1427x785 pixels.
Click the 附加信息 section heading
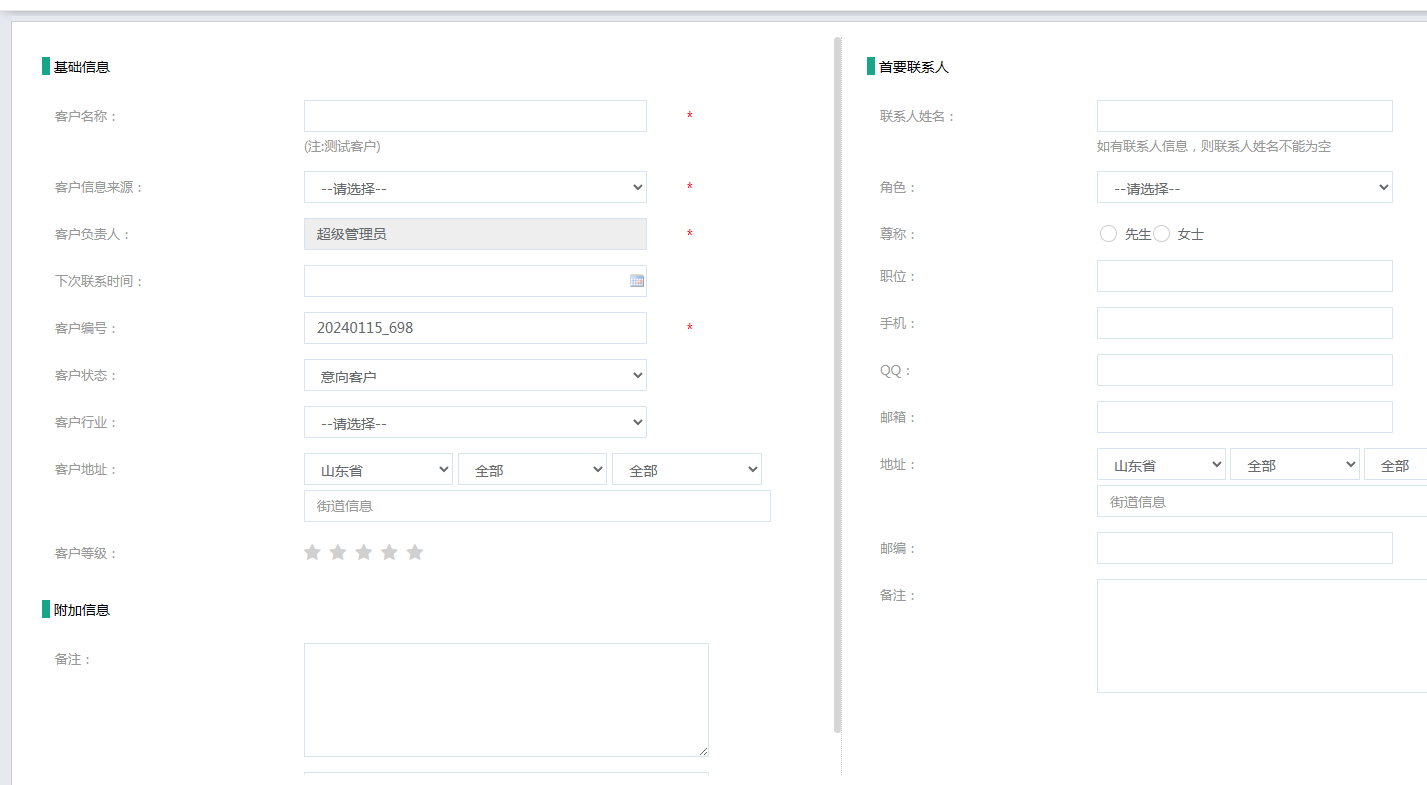(x=82, y=610)
